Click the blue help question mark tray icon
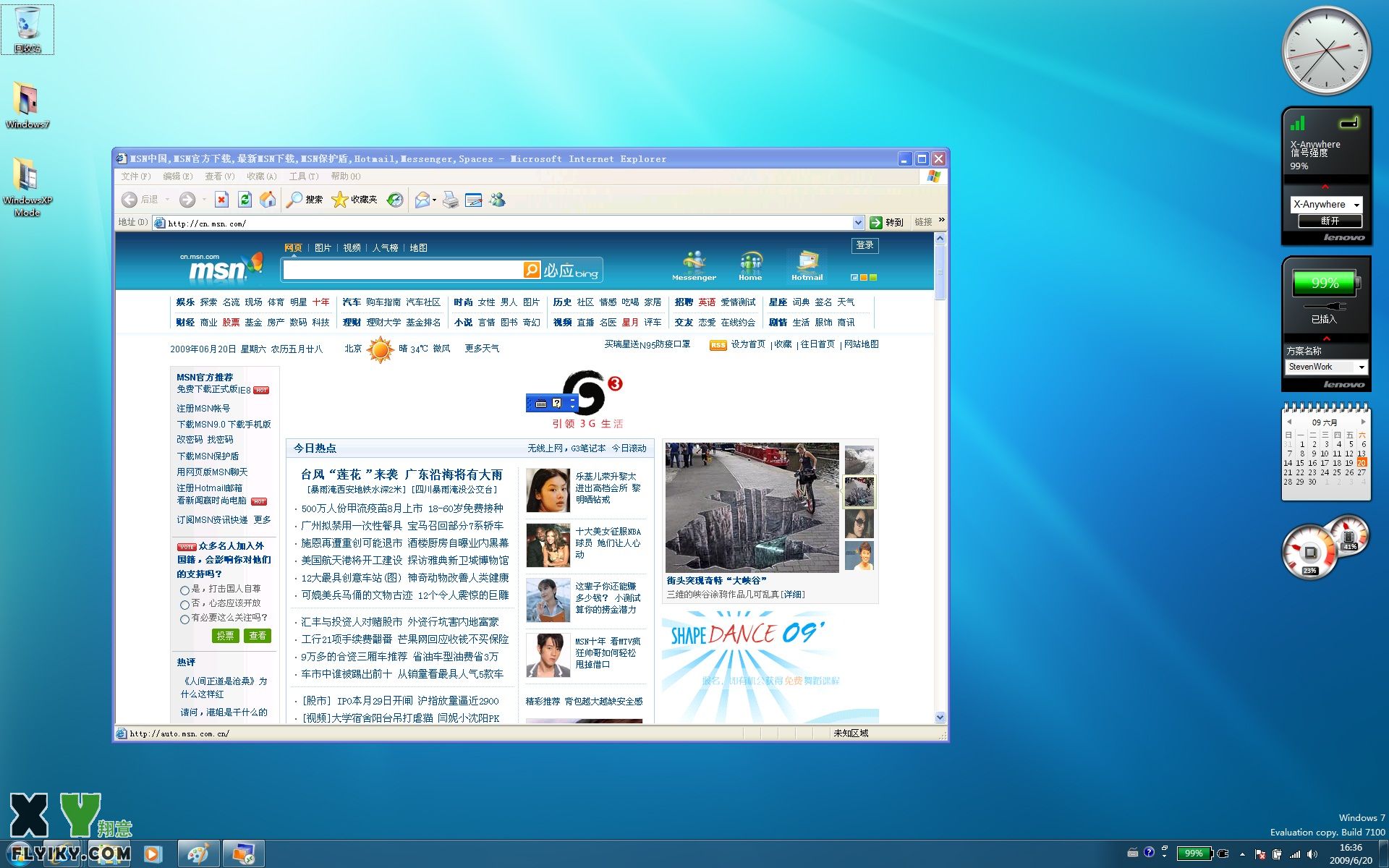The width and height of the screenshot is (1389, 868). 1149,853
